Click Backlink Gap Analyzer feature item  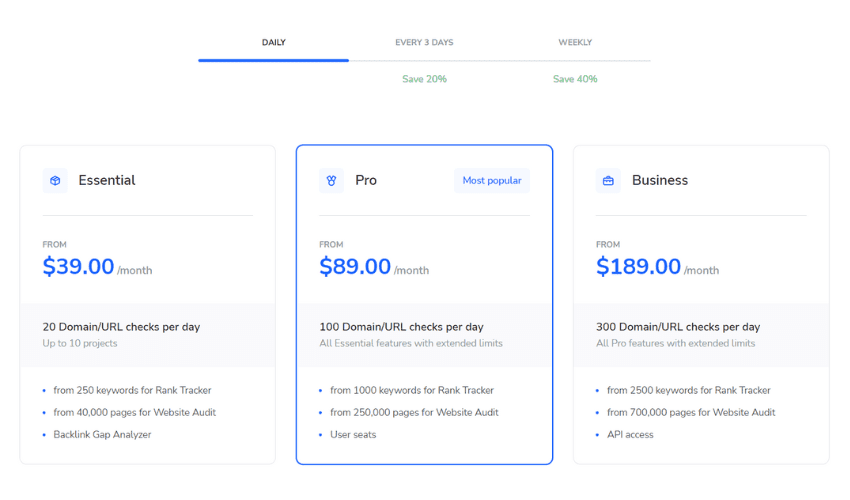[102, 434]
